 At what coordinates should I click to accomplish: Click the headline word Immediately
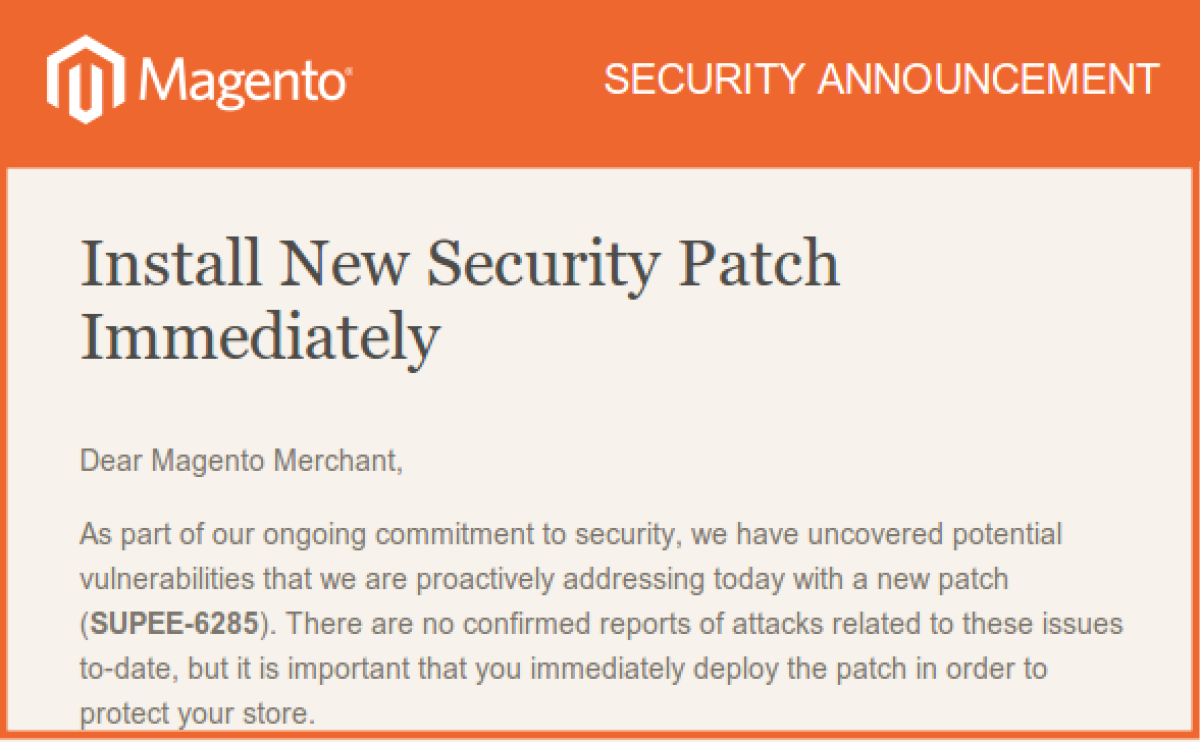[x=259, y=338]
